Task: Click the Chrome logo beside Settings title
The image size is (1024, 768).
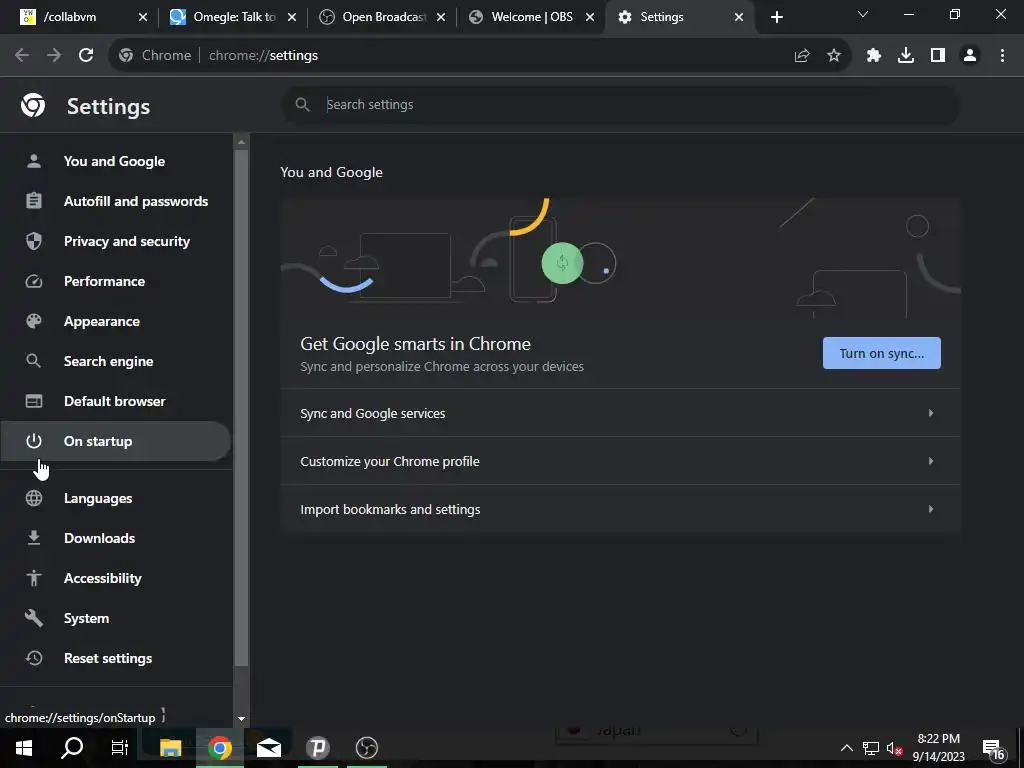Action: pyautogui.click(x=33, y=105)
